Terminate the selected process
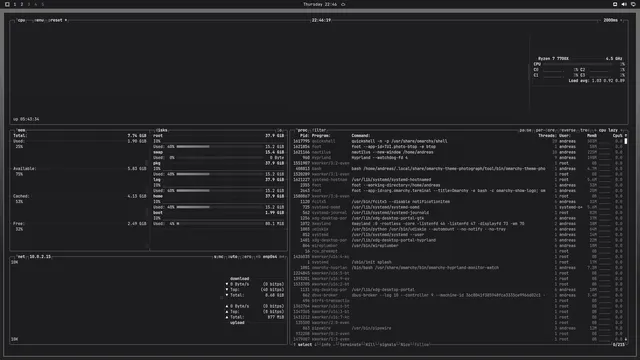 [x=350, y=344]
